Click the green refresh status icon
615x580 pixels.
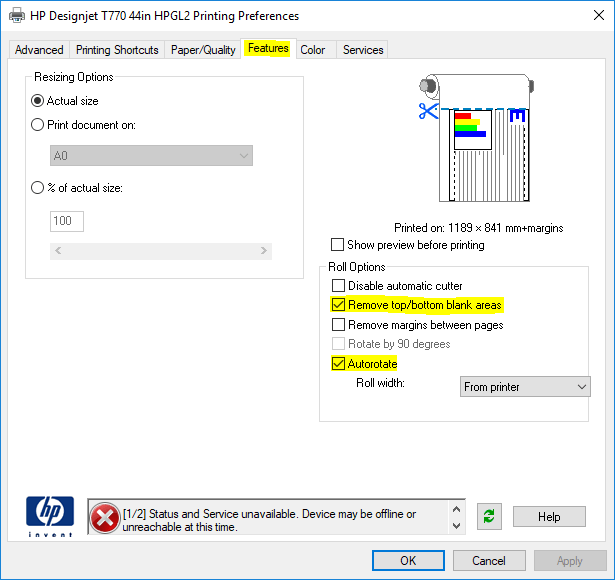tap(489, 516)
